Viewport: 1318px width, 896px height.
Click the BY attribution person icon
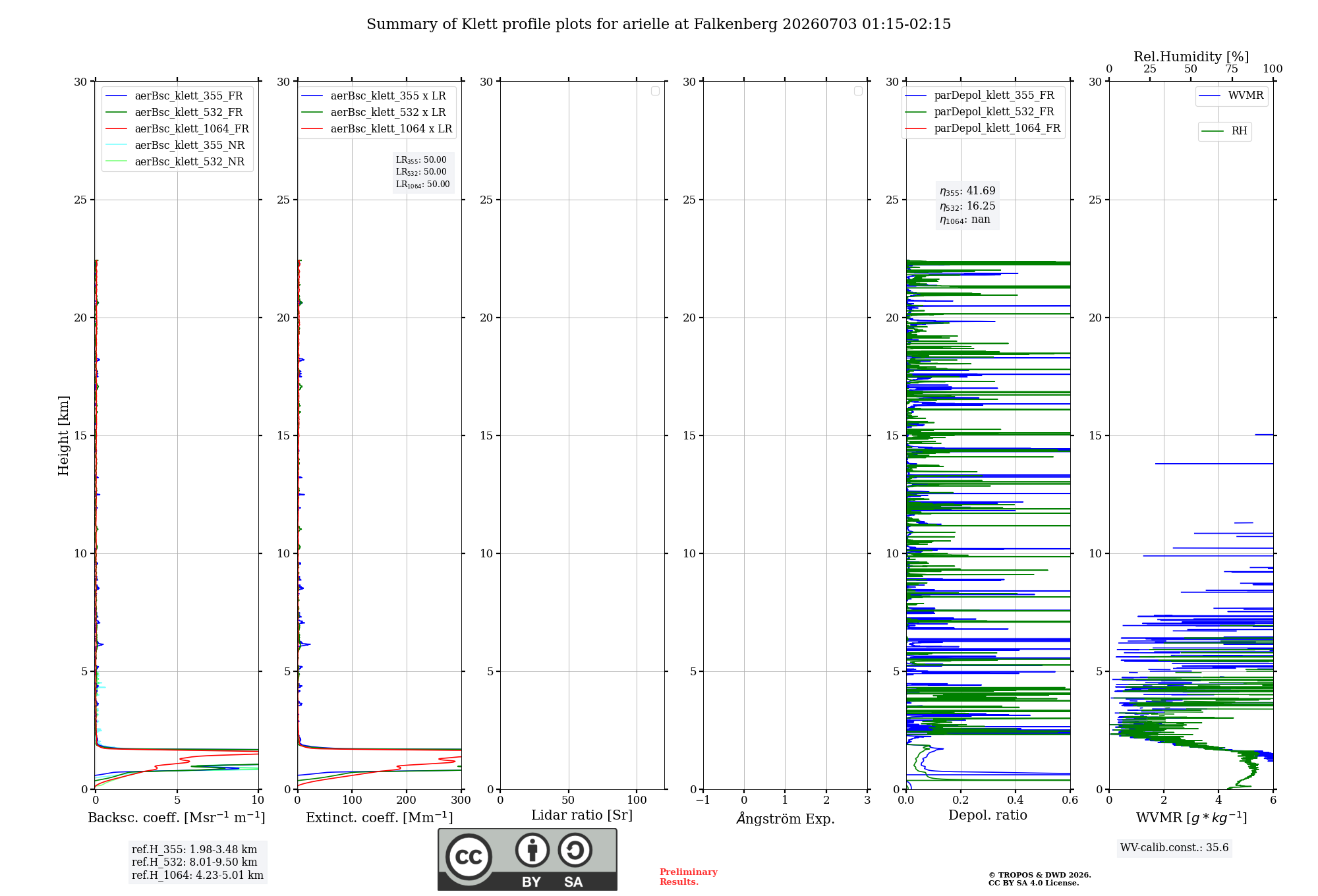(x=532, y=850)
